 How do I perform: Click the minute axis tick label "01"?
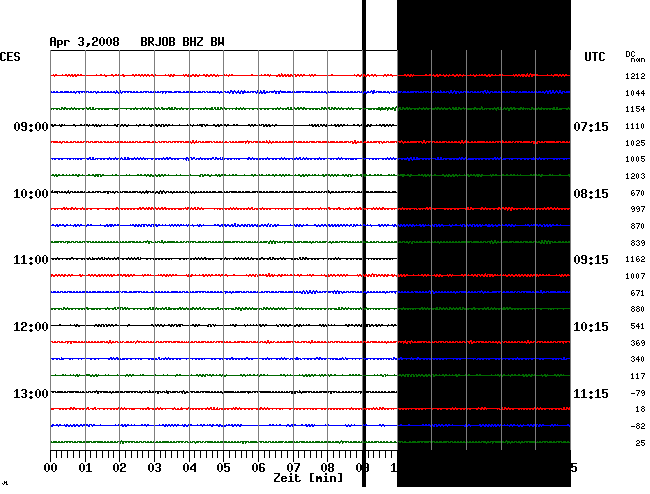click(85, 468)
